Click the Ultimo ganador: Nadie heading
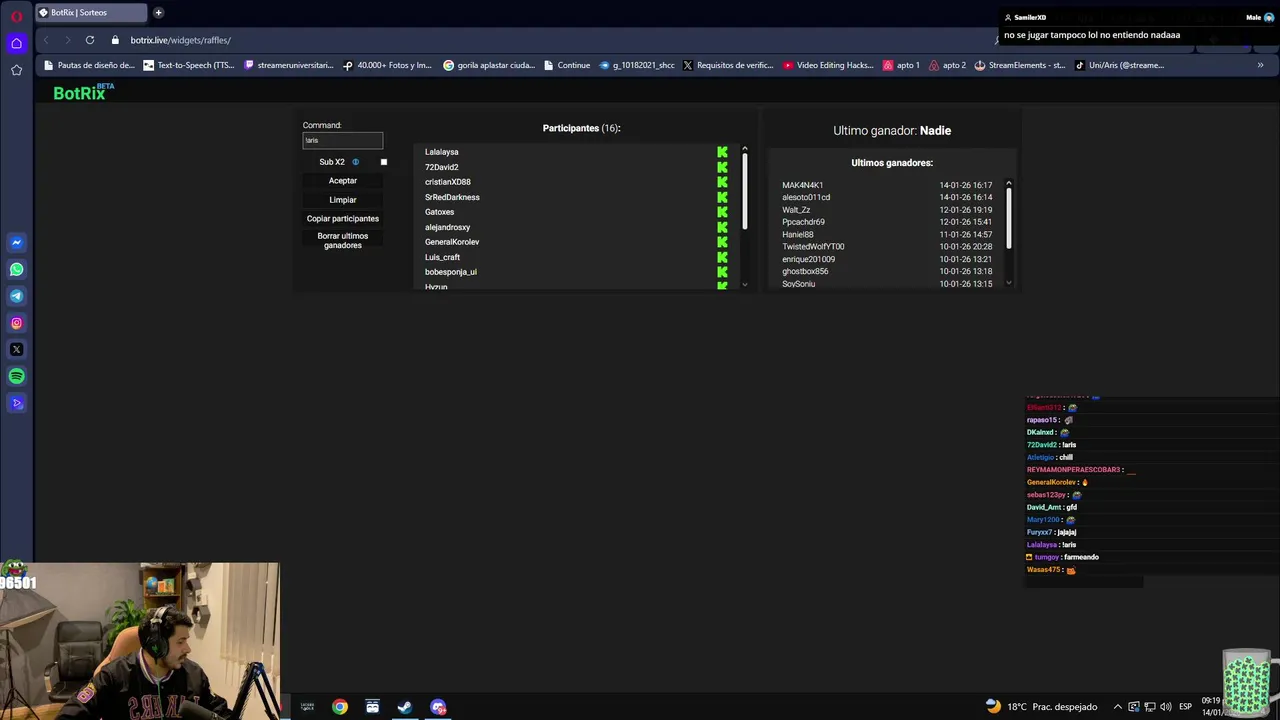The image size is (1280, 720). click(x=892, y=130)
